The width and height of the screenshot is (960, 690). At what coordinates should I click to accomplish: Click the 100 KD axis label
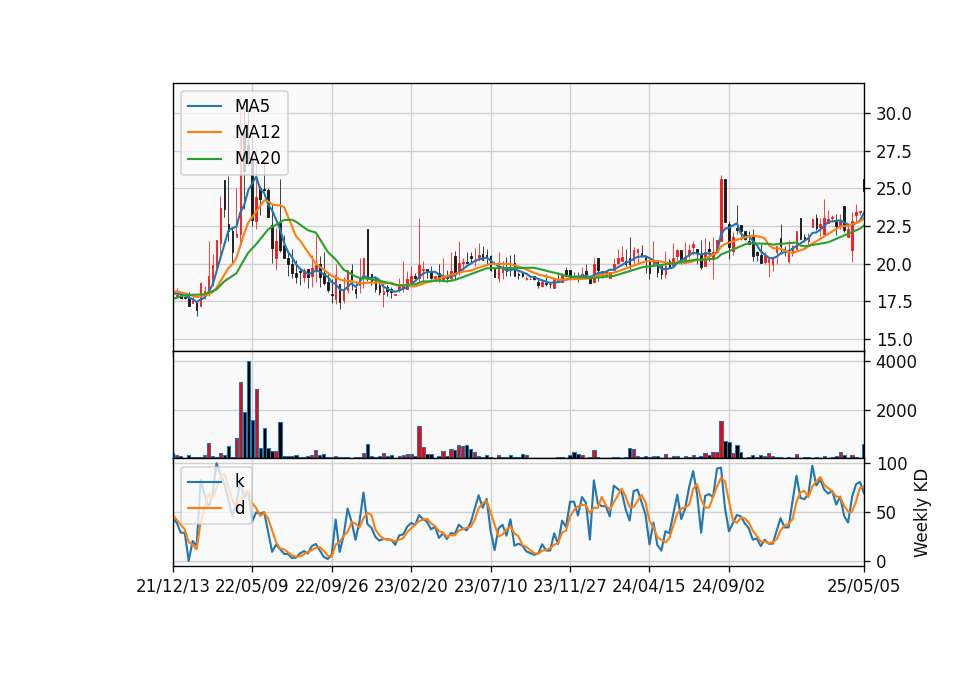coord(891,464)
